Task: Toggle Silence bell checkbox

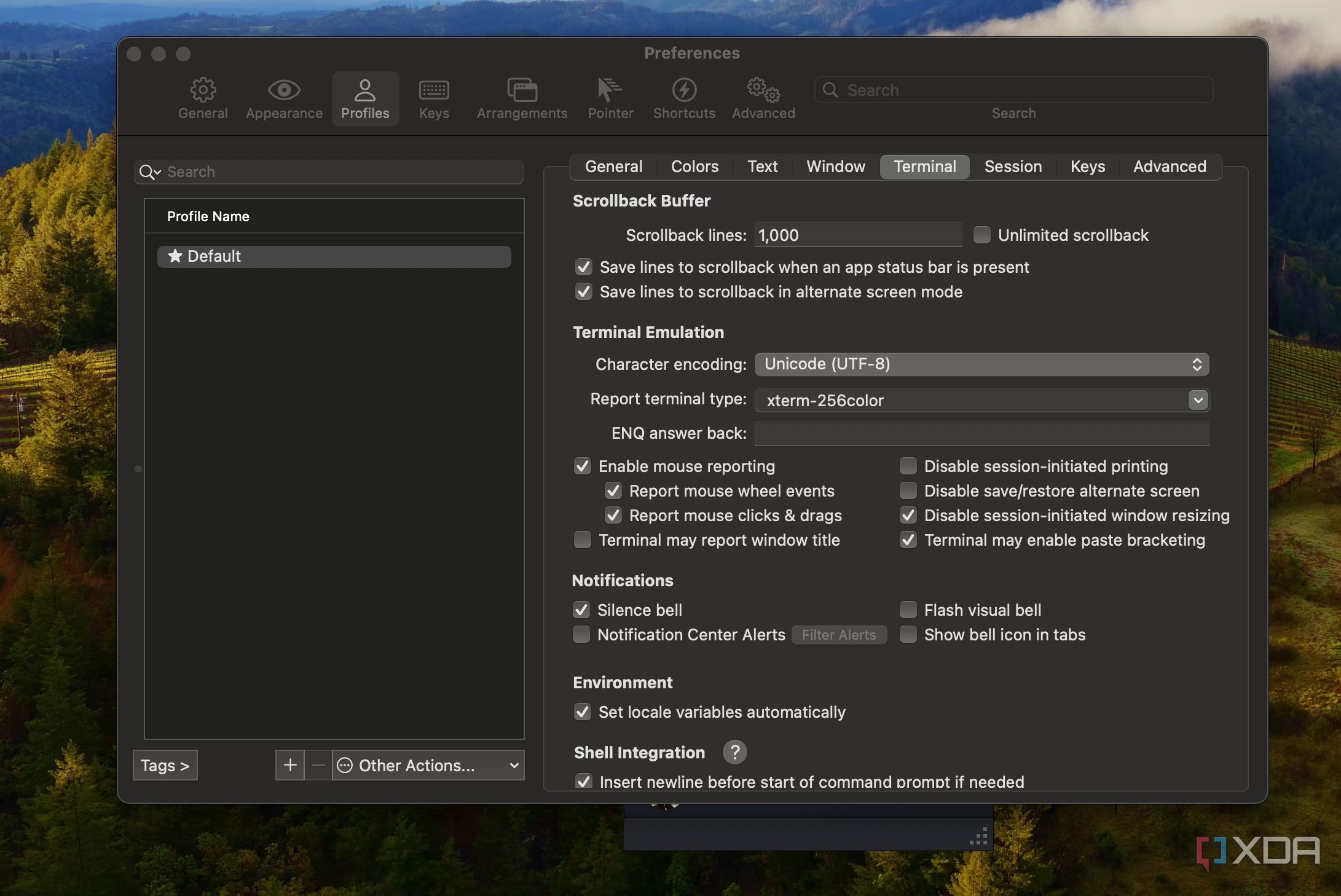Action: pyautogui.click(x=581, y=610)
